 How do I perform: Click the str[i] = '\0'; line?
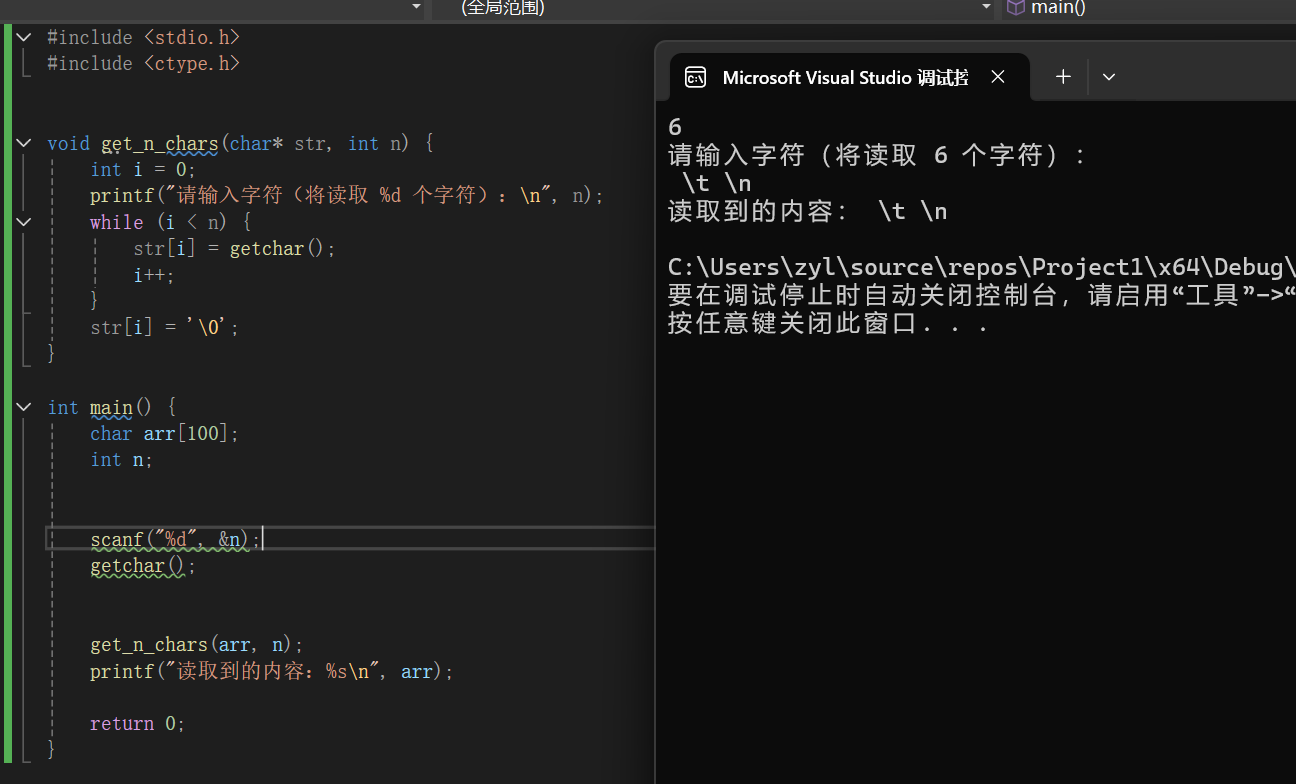click(165, 327)
